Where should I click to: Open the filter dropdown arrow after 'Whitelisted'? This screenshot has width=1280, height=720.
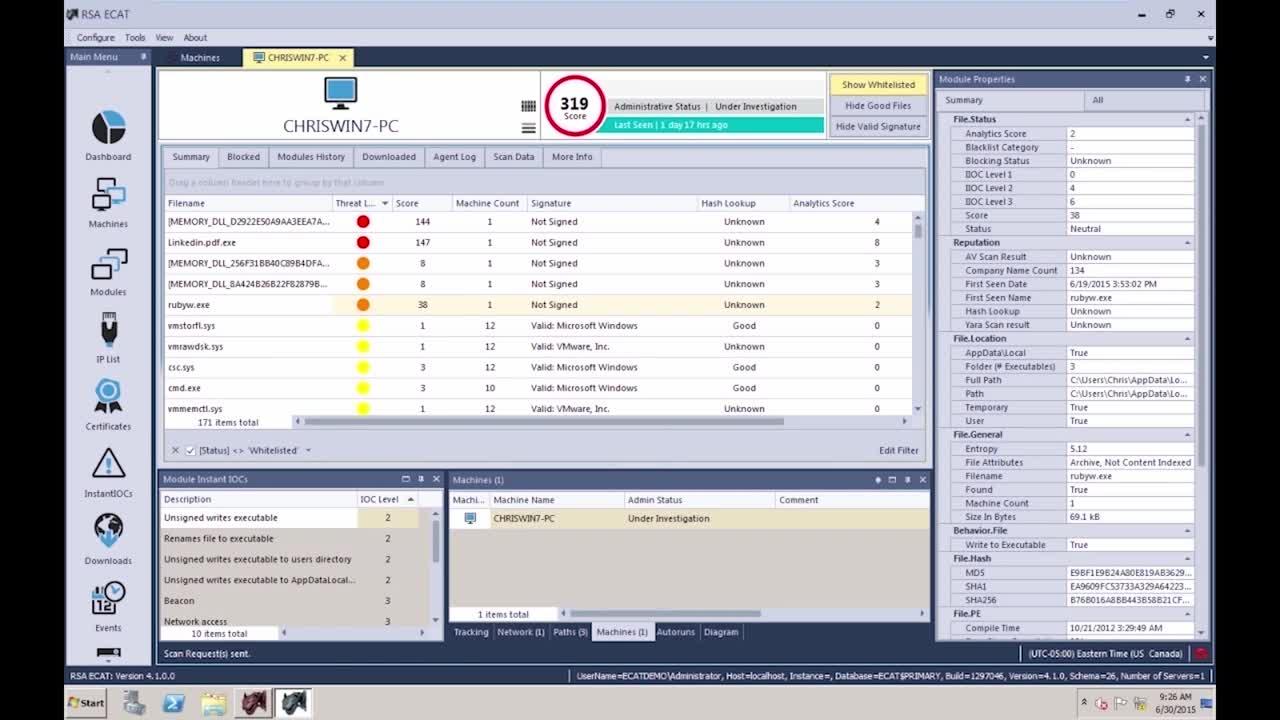click(308, 450)
